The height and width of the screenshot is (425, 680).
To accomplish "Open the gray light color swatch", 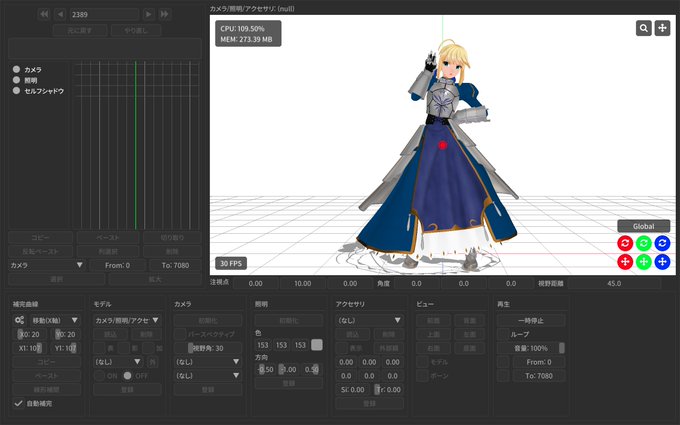I will 317,345.
